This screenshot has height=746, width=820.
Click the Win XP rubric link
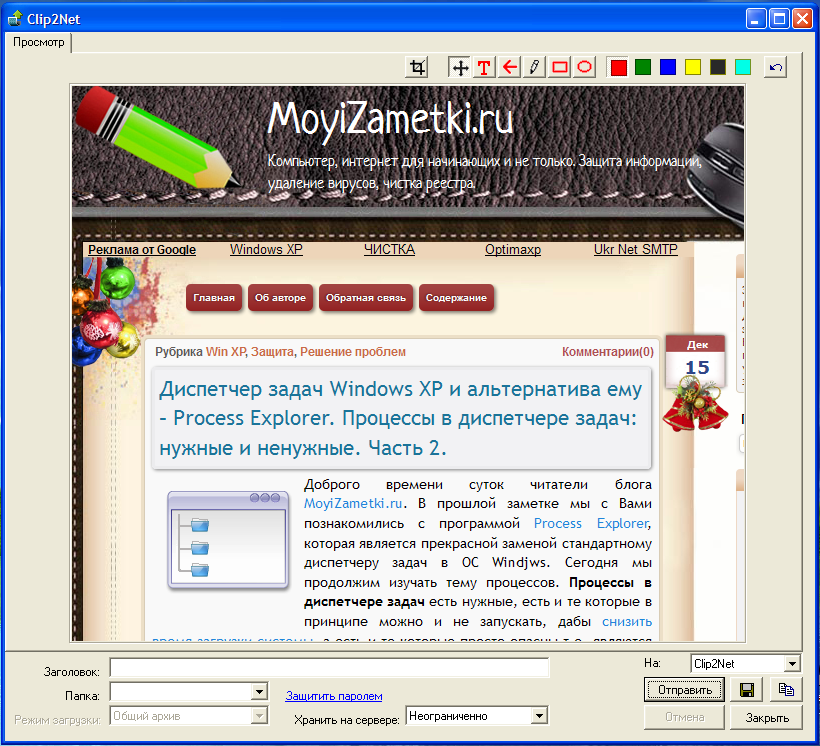[225, 352]
